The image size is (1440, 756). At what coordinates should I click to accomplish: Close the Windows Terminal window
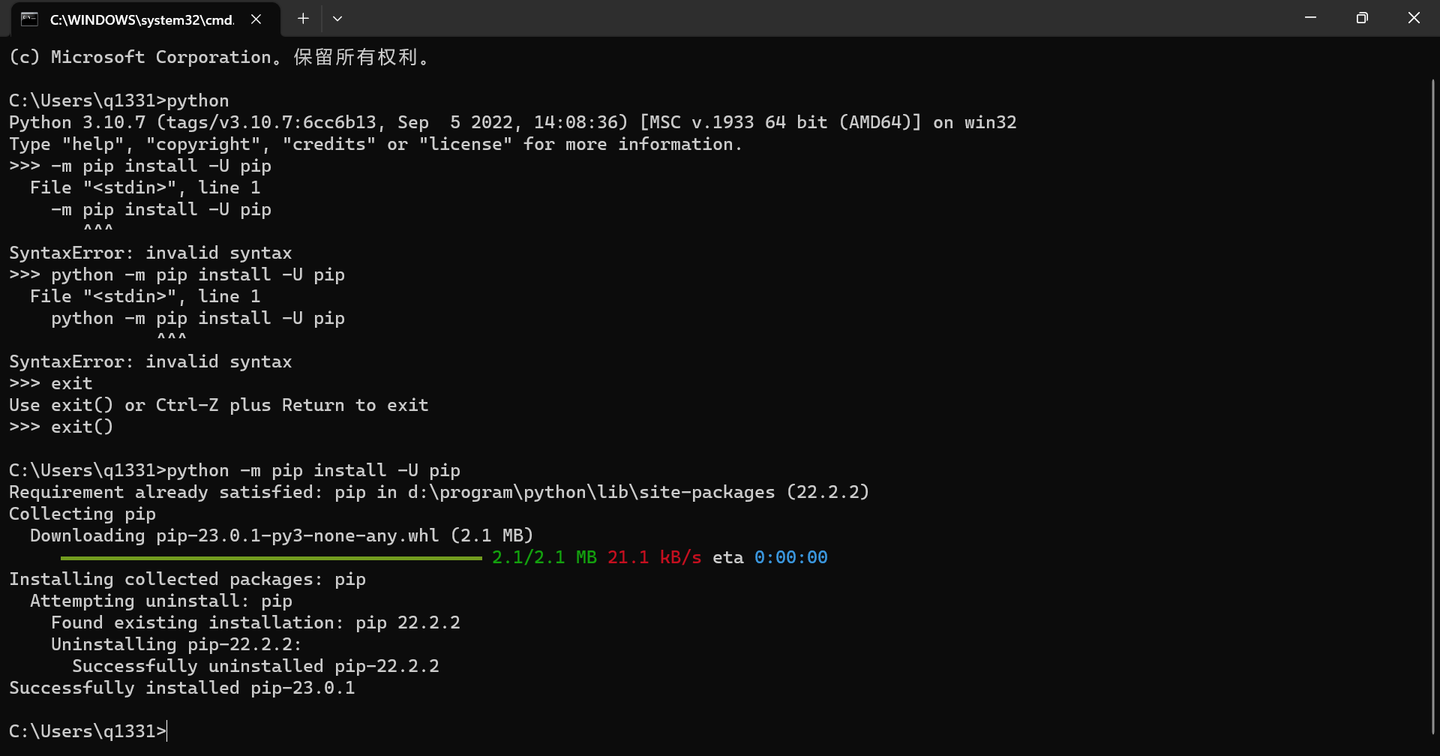1414,18
